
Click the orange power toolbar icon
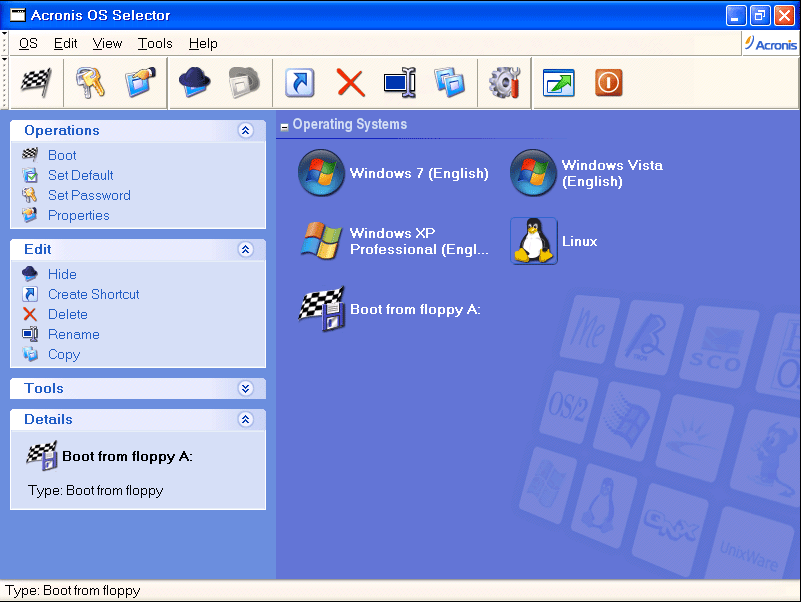(x=608, y=83)
